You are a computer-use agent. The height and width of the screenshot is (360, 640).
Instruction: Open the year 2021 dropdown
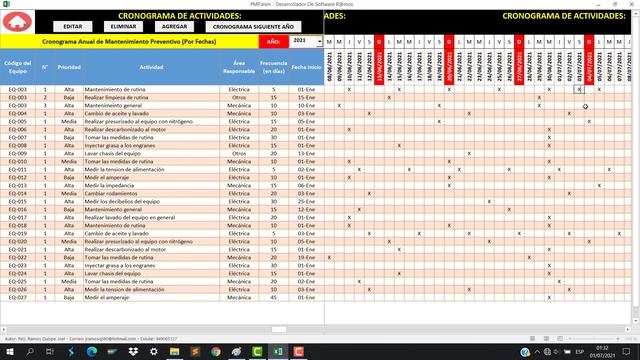click(319, 41)
